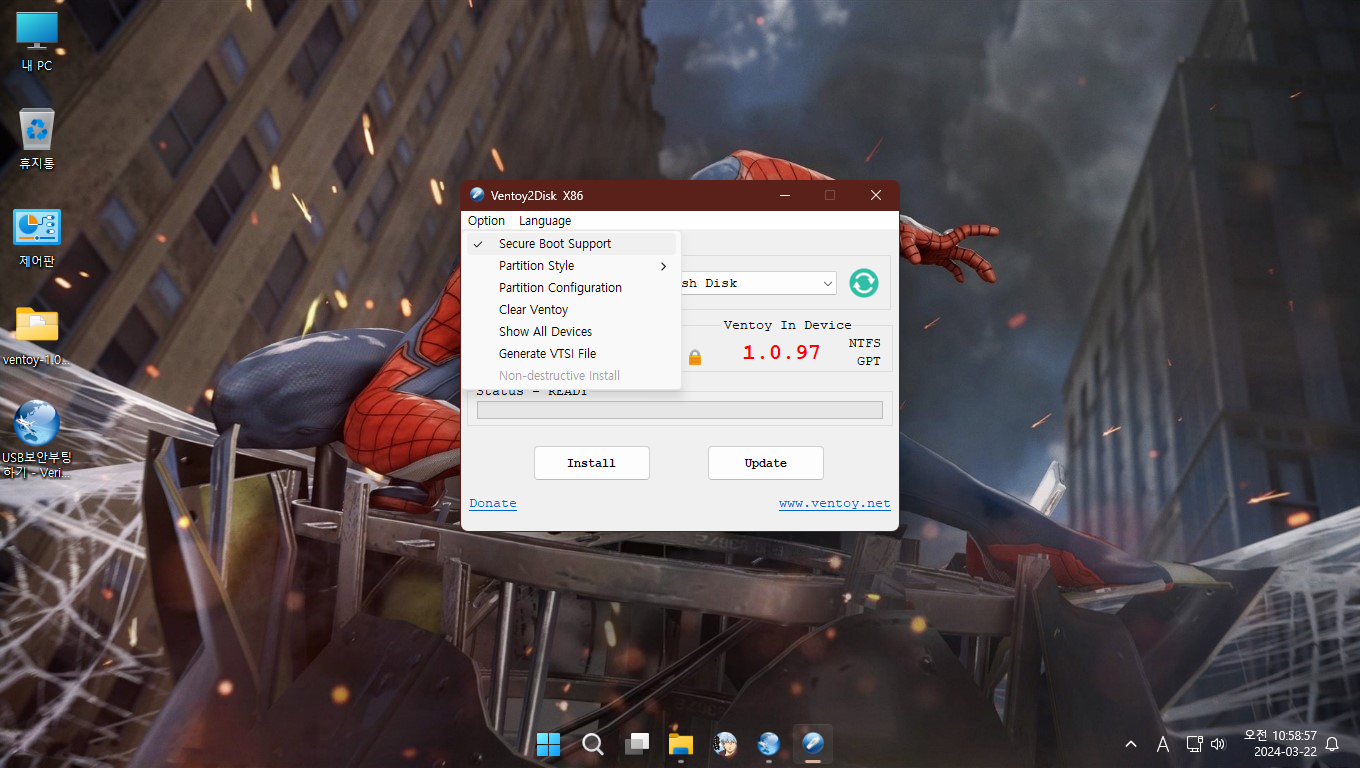
Task: Click the Install button
Action: pyautogui.click(x=592, y=463)
